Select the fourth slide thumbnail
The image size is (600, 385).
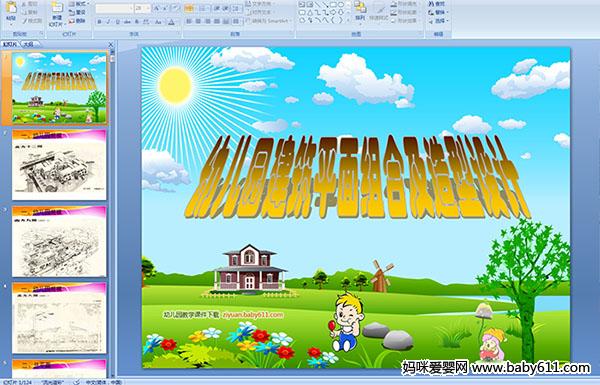[x=59, y=318]
